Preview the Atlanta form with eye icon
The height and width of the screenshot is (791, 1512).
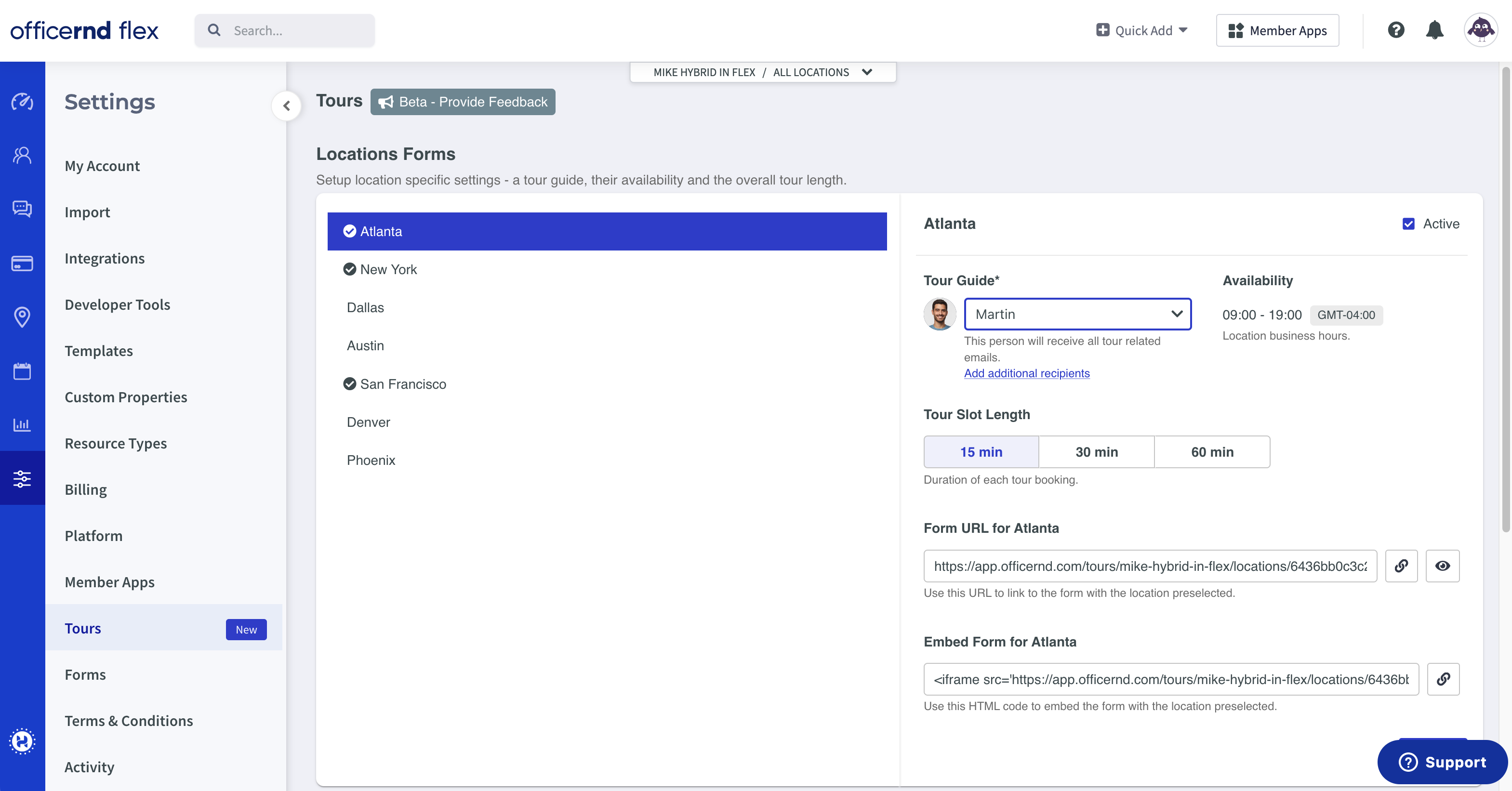1442,566
